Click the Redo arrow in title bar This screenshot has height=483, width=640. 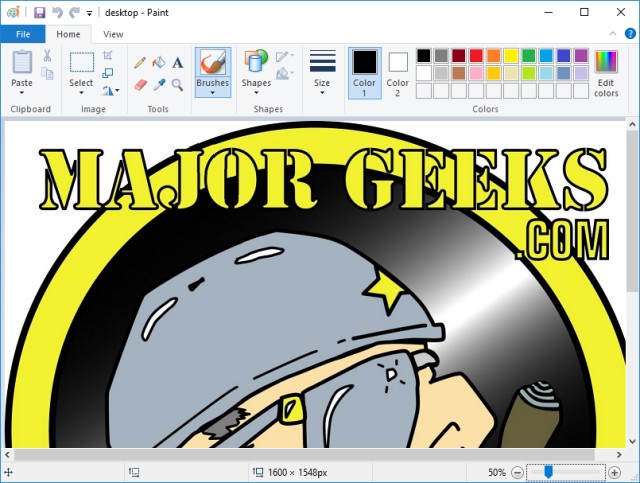click(74, 13)
